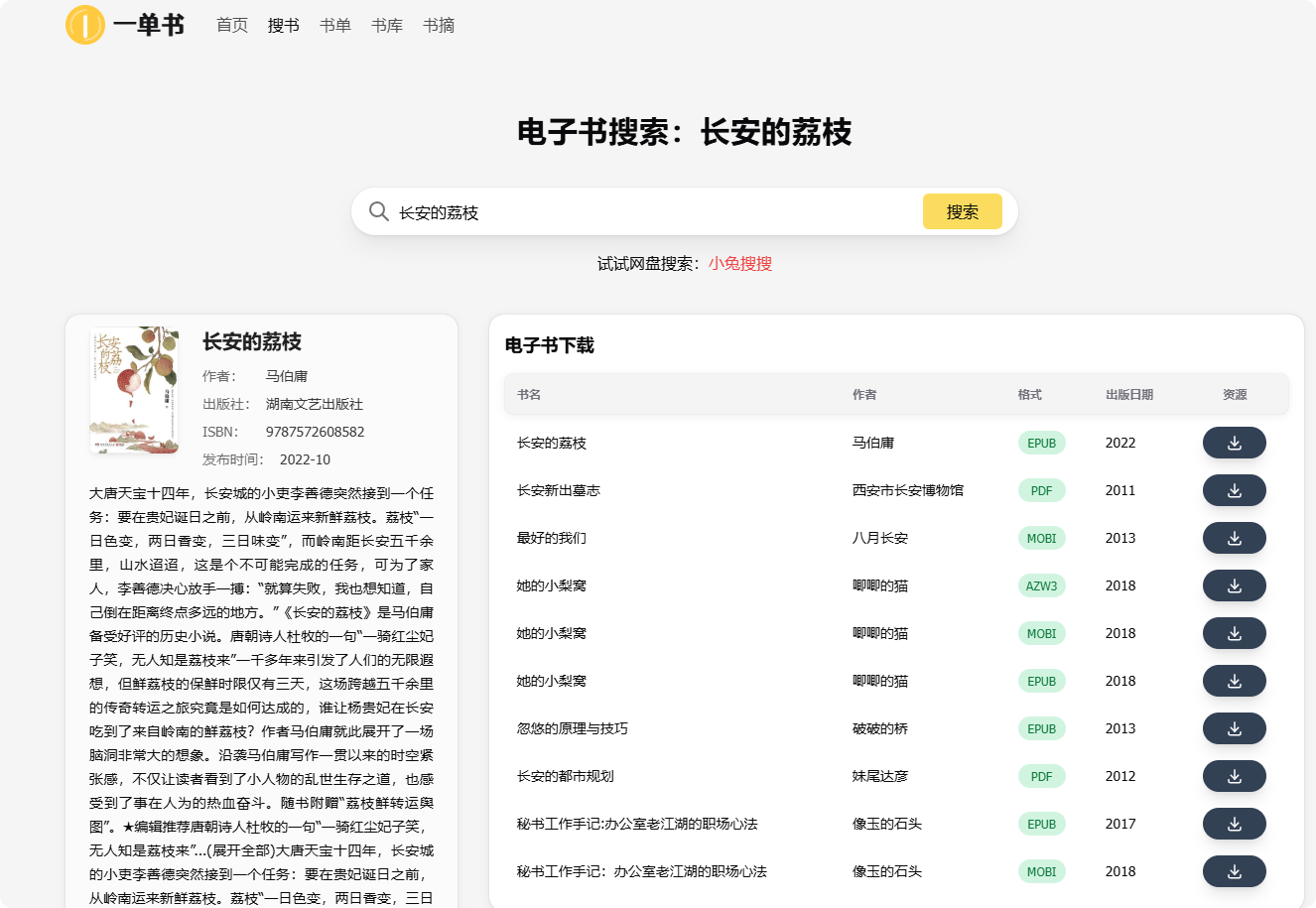
Task: Click the magnifier icon in search box
Action: coord(378,211)
